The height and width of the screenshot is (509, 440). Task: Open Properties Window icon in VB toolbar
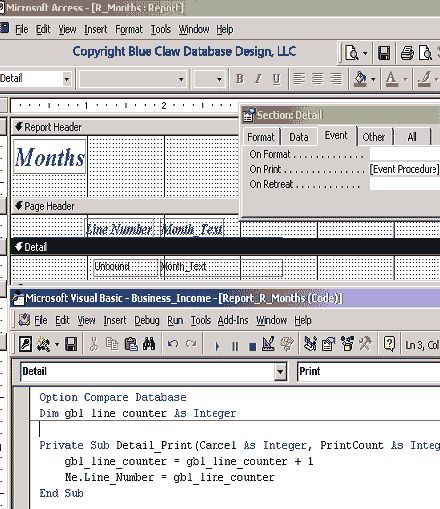(x=328, y=344)
